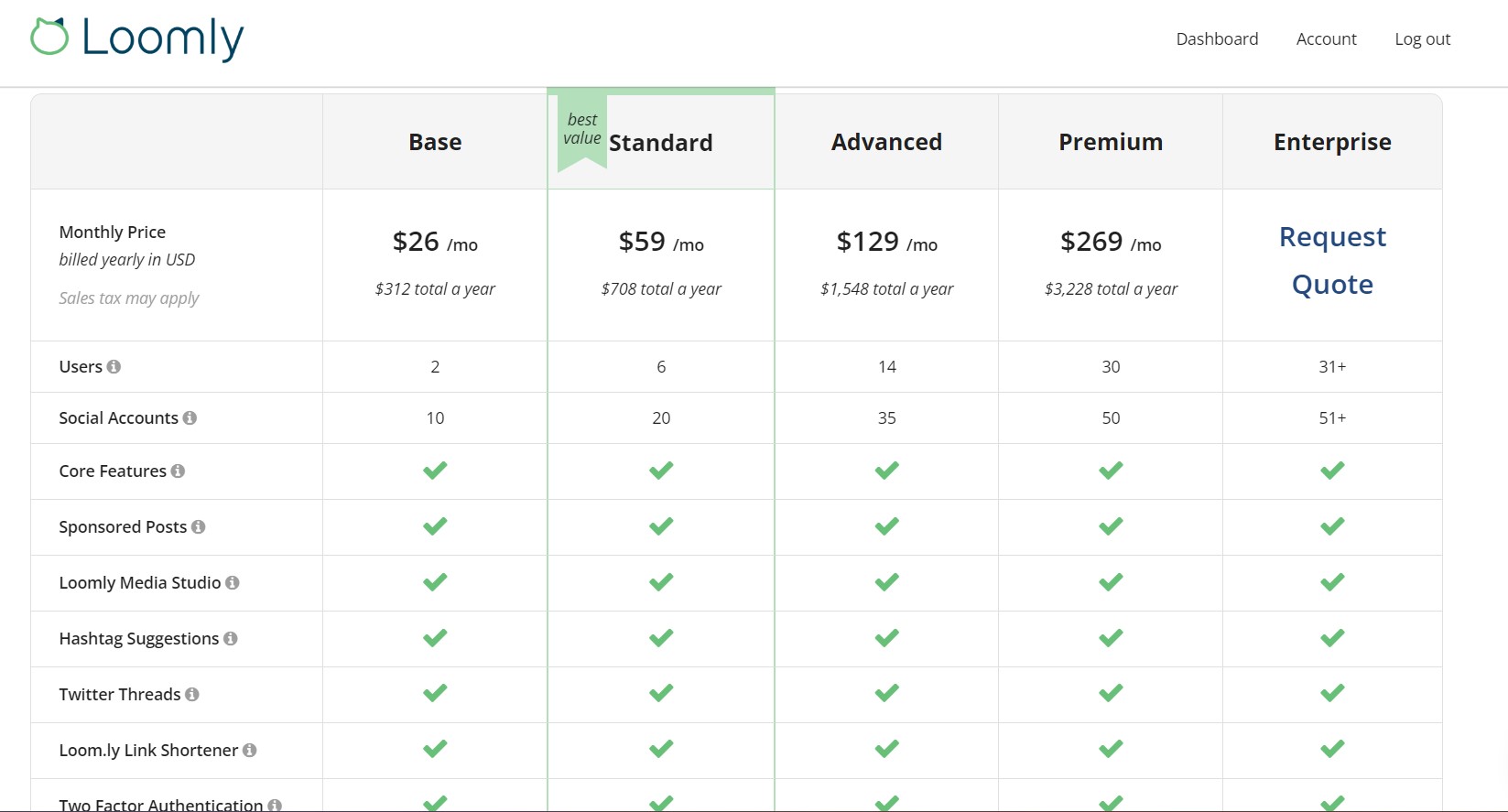The image size is (1508, 812).
Task: Click the Core Features checkmark under Base
Action: [435, 471]
